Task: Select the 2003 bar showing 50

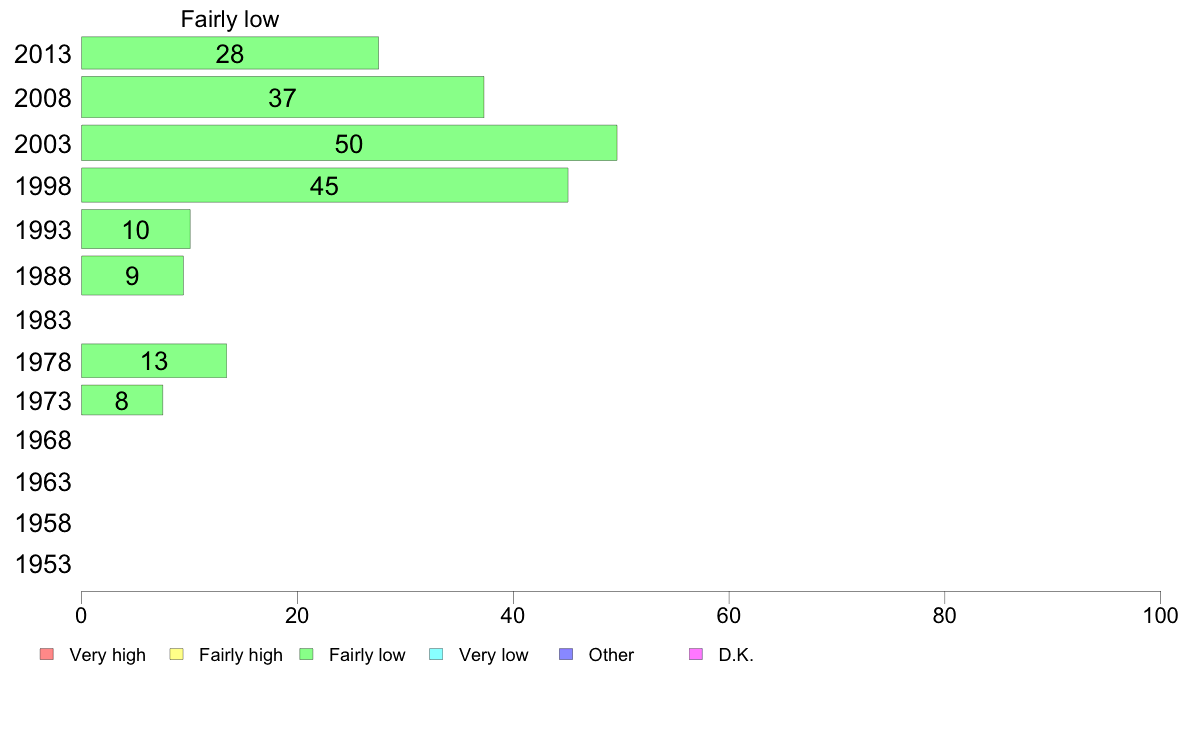Action: 349,143
